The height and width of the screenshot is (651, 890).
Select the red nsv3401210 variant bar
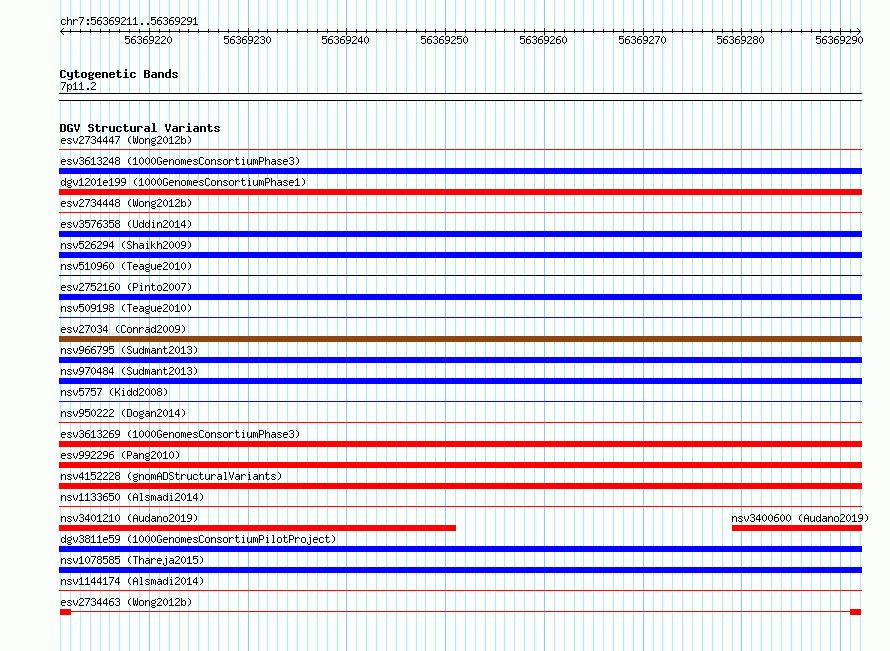[257, 528]
